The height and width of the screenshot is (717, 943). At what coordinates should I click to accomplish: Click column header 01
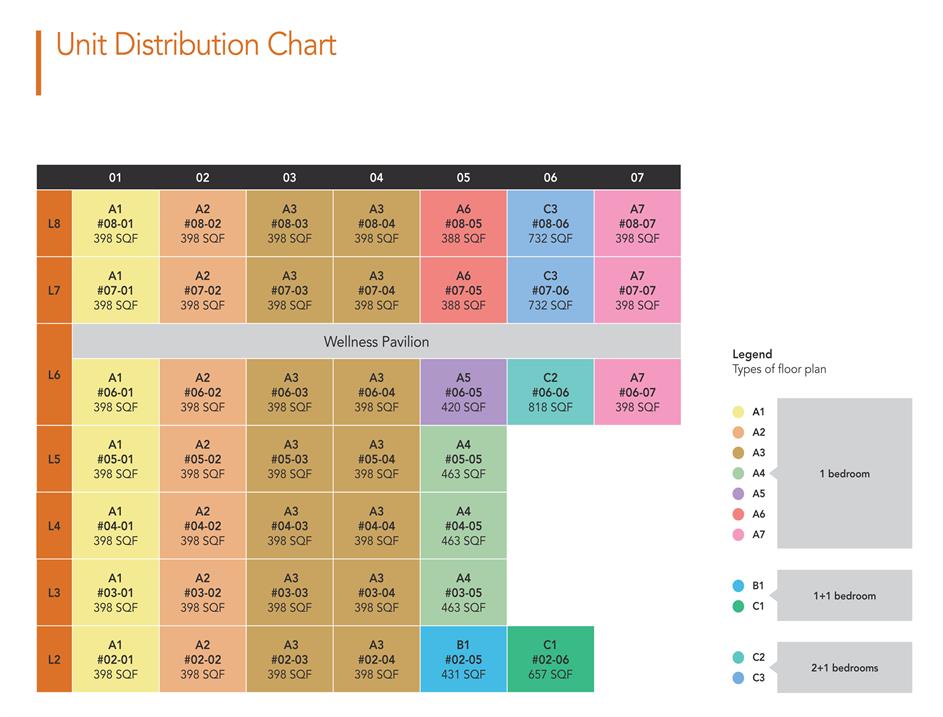[115, 178]
